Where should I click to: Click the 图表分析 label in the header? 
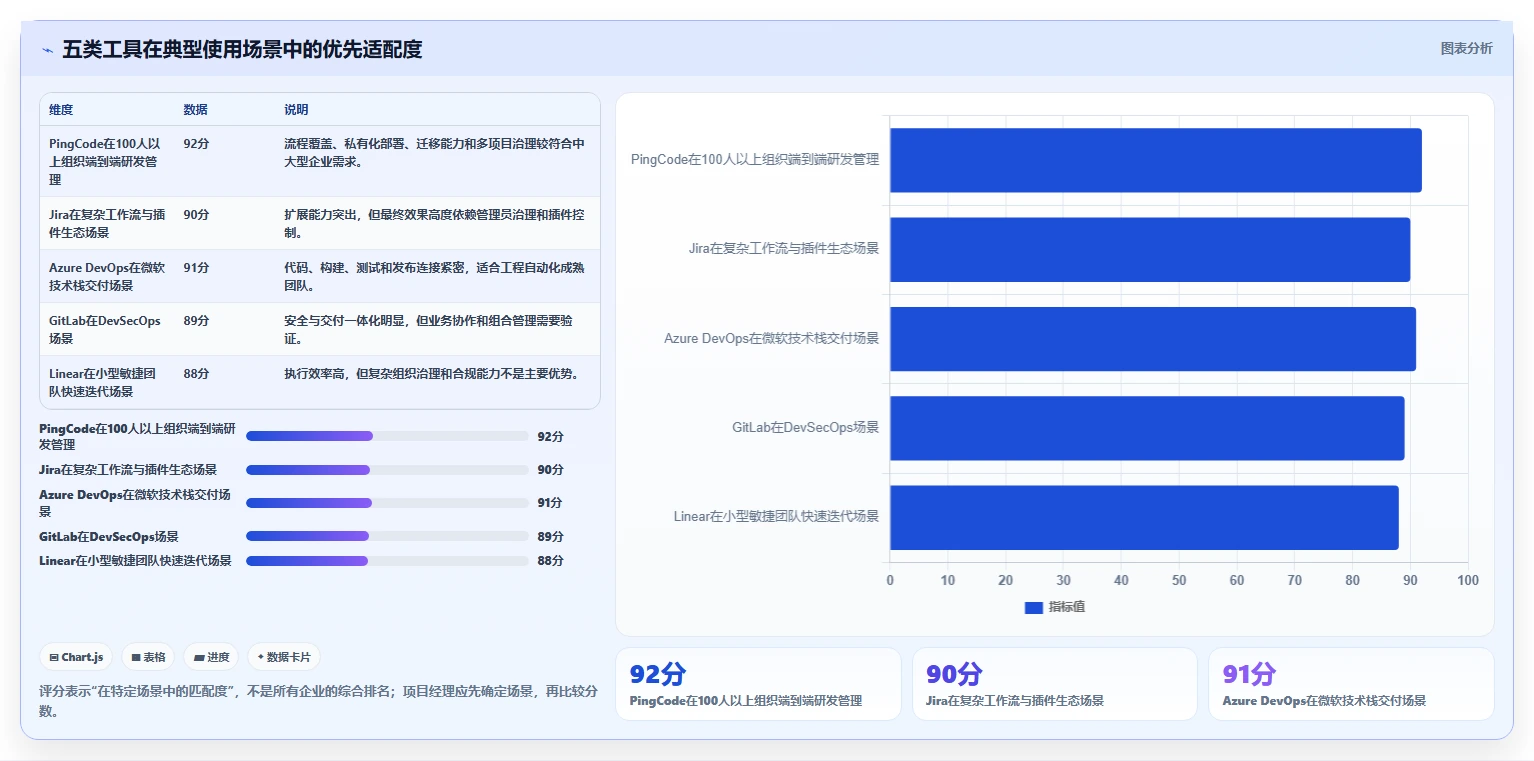[1466, 49]
